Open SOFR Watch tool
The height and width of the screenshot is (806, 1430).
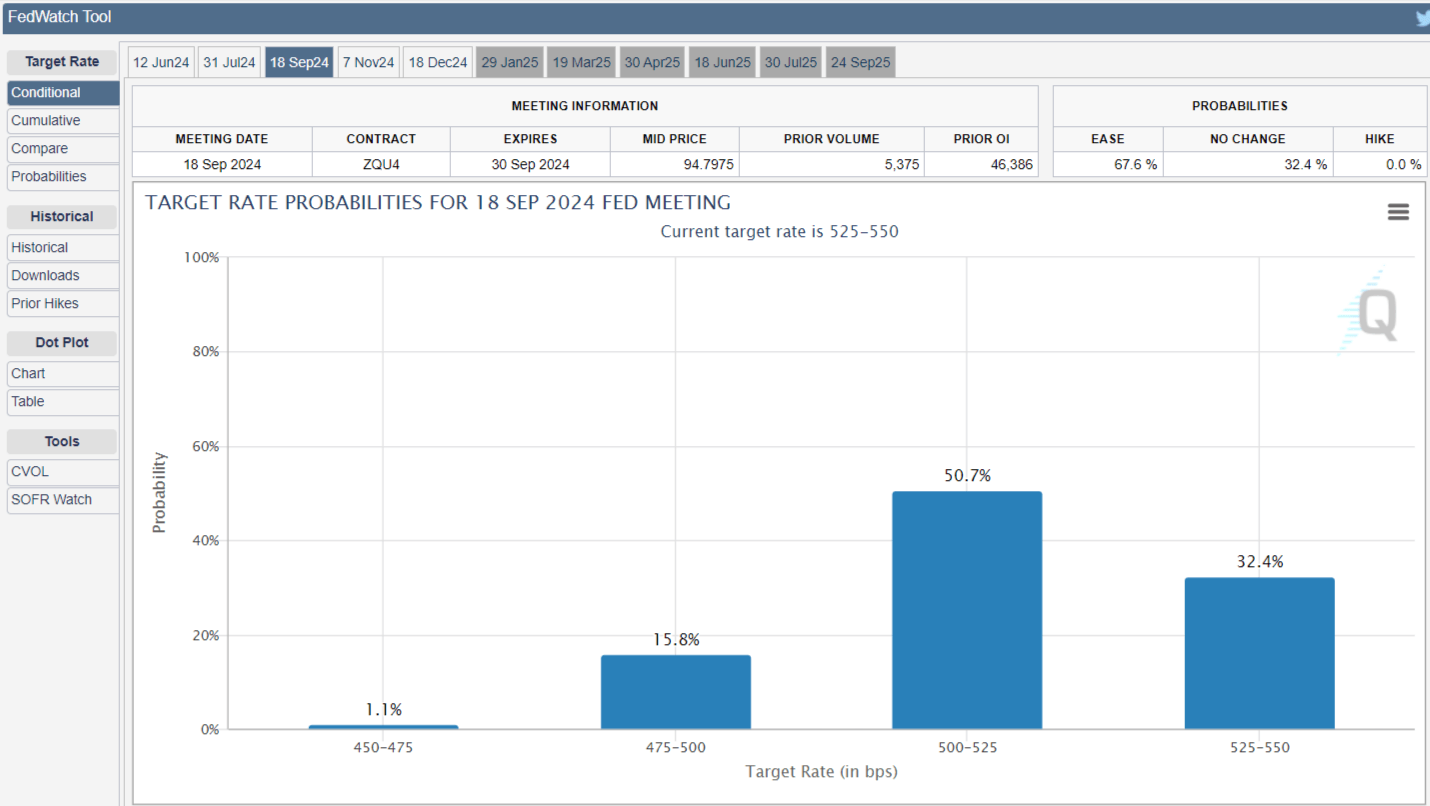(51, 499)
